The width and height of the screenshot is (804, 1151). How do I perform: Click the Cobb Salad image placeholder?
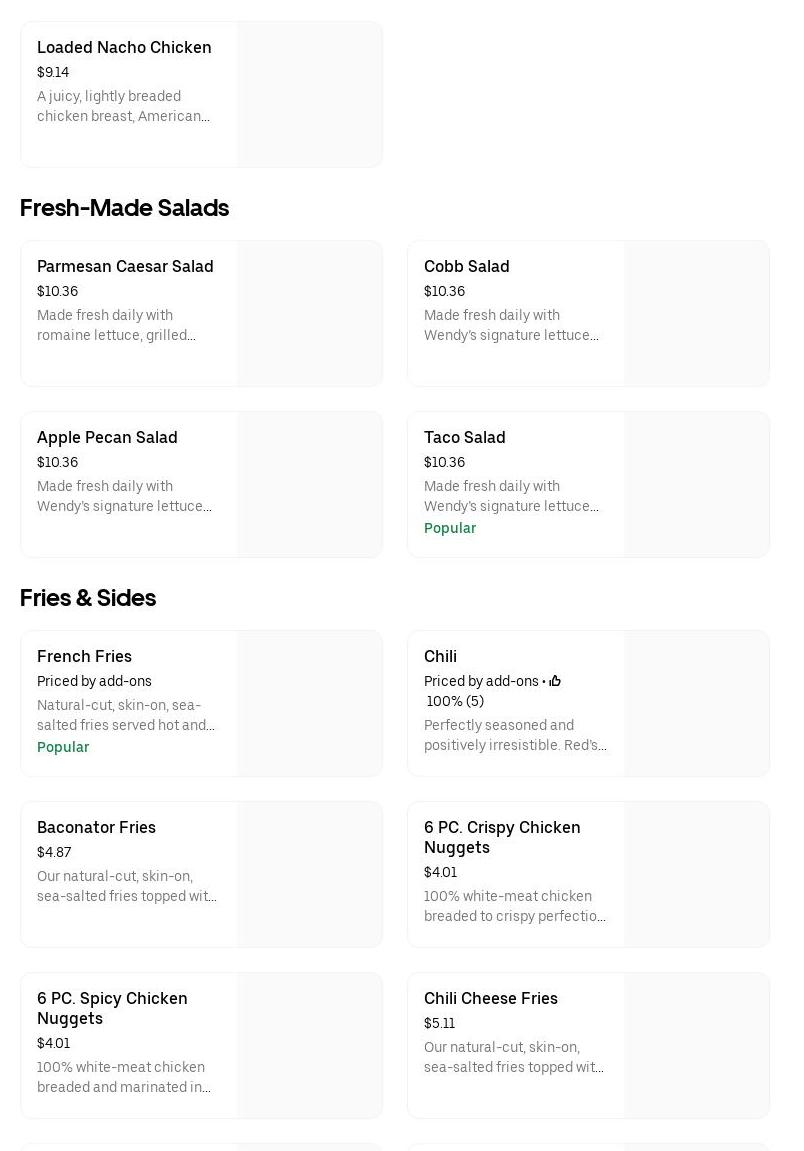coord(696,314)
